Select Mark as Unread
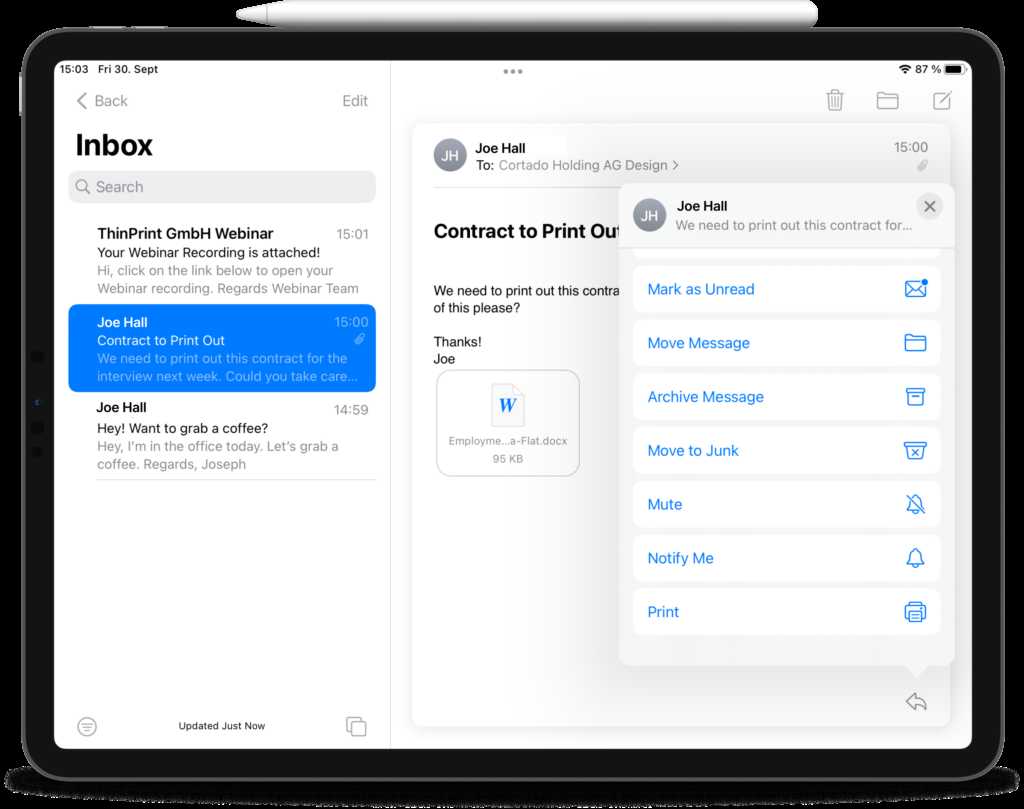Image resolution: width=1024 pixels, height=809 pixels. (x=786, y=289)
